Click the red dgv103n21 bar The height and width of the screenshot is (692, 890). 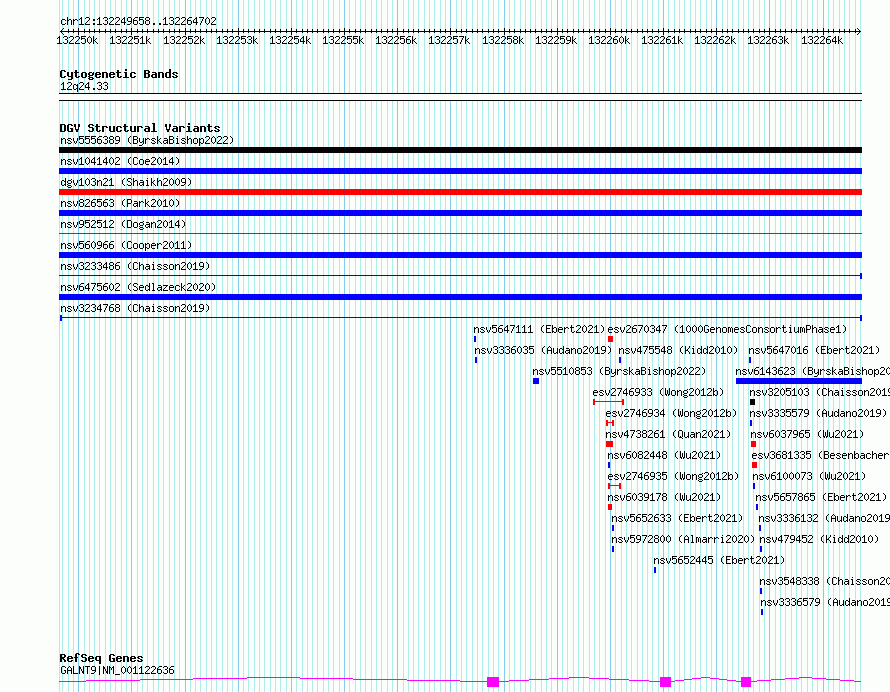460,192
